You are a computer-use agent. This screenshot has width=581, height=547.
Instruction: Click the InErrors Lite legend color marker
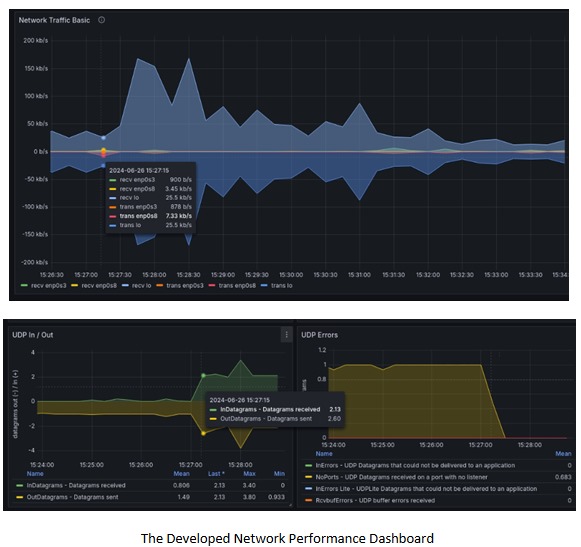coord(308,489)
